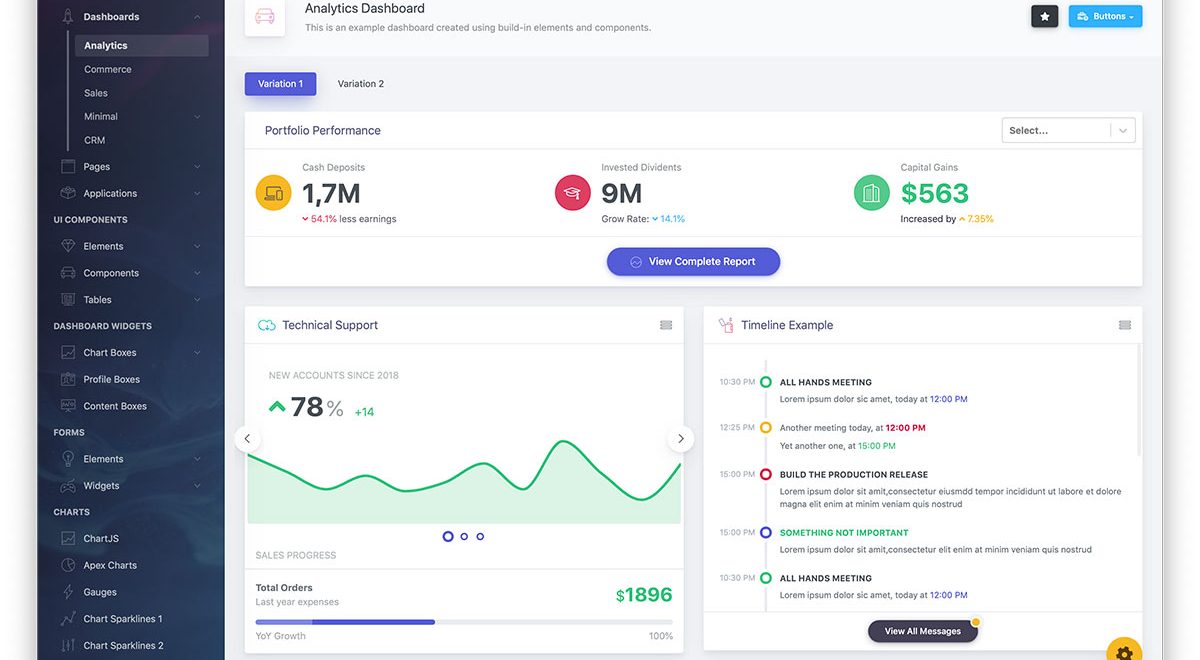Open the Select... dropdown in Portfolio Performance
Screen dimensions: 1200x660
pos(1068,130)
